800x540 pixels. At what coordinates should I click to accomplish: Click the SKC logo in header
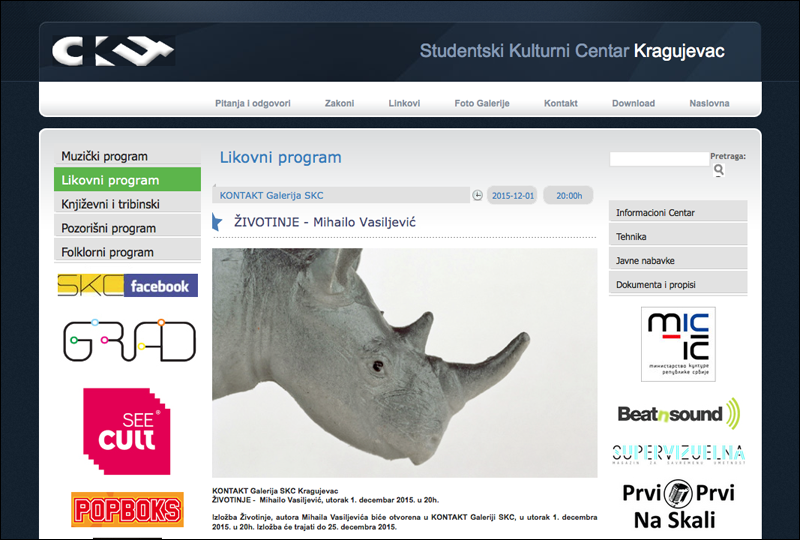click(113, 51)
